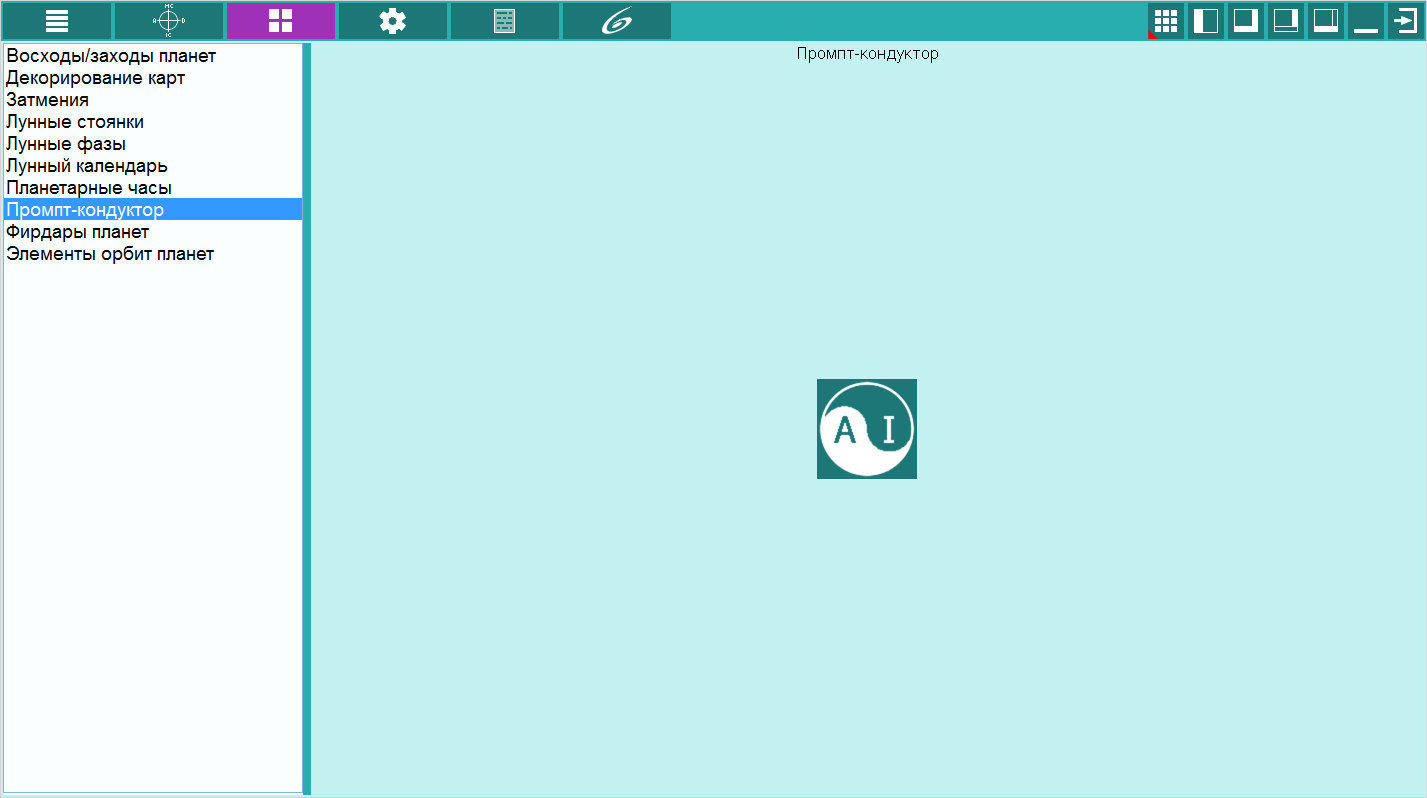Switch to bottom-and-right panel layout icon
This screenshot has height=798, width=1427.
click(1246, 21)
